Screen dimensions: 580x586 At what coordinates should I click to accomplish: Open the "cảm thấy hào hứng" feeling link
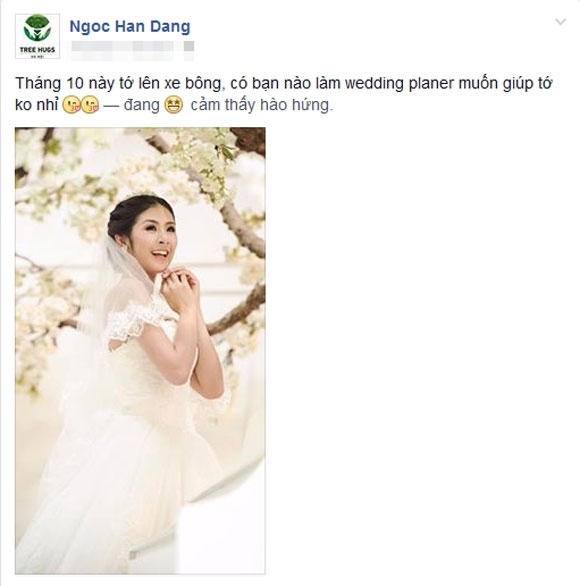click(261, 105)
